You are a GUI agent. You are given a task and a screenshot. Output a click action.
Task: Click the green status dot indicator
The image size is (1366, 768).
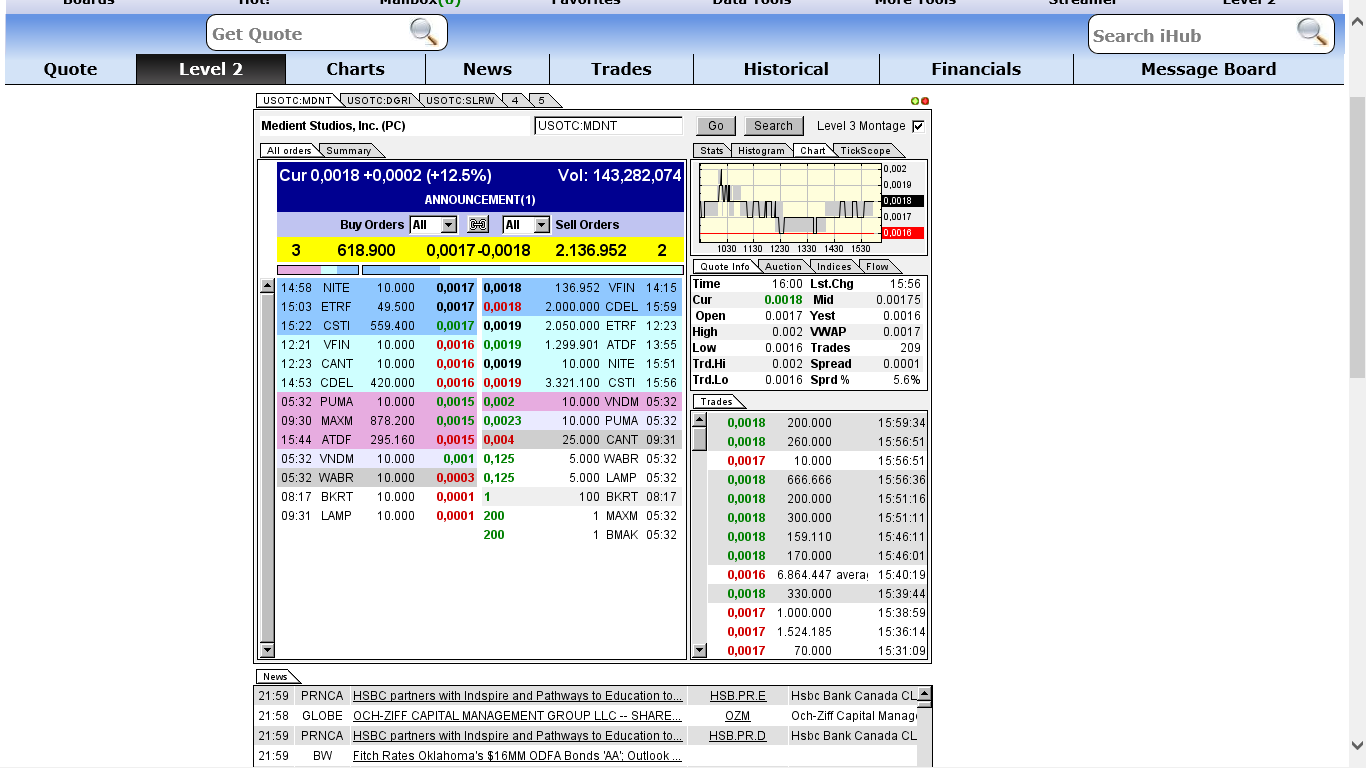coord(915,101)
